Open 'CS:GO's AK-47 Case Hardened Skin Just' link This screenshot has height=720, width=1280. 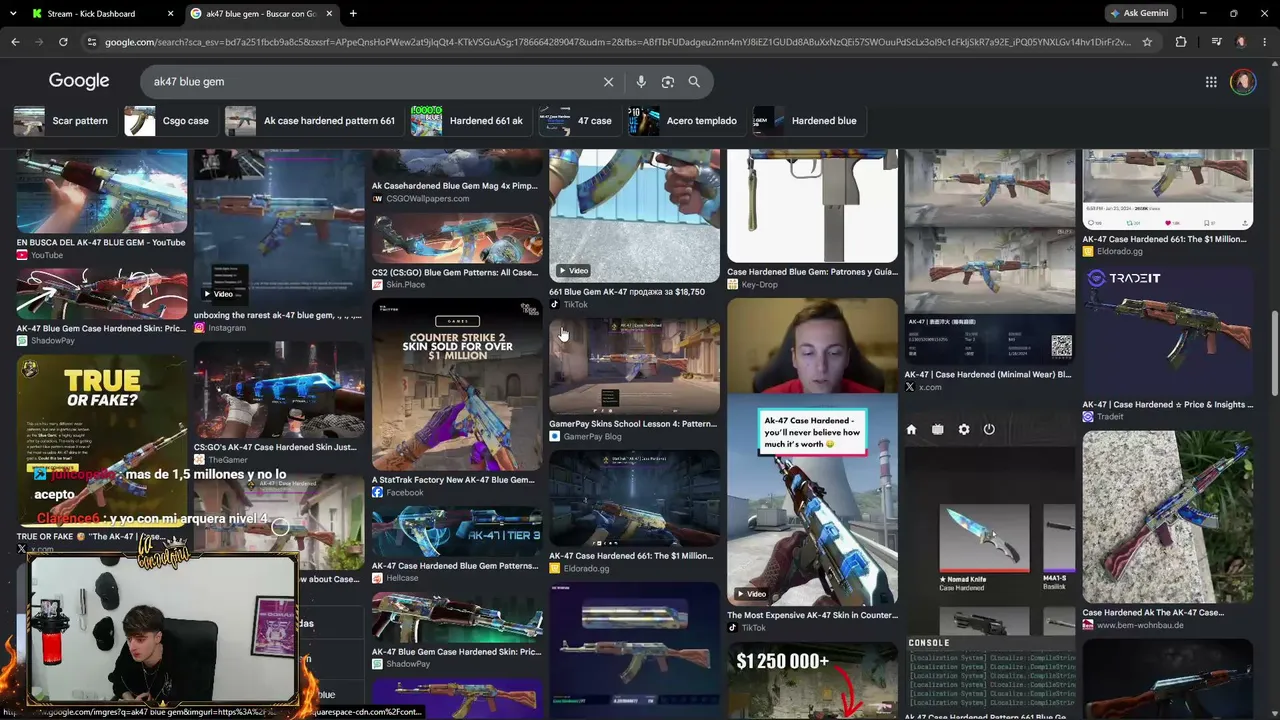click(275, 447)
